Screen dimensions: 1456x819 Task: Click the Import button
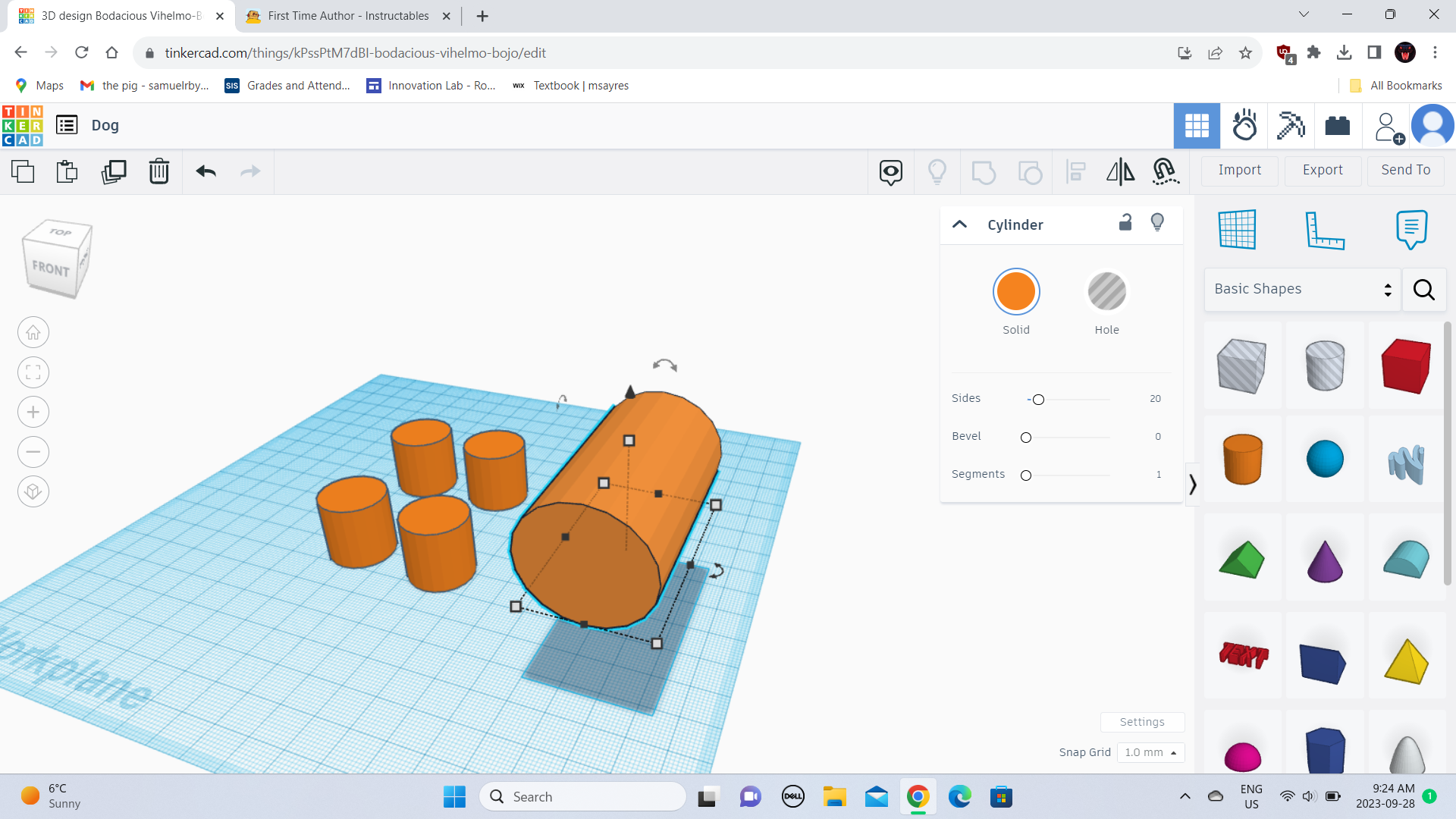tap(1240, 170)
